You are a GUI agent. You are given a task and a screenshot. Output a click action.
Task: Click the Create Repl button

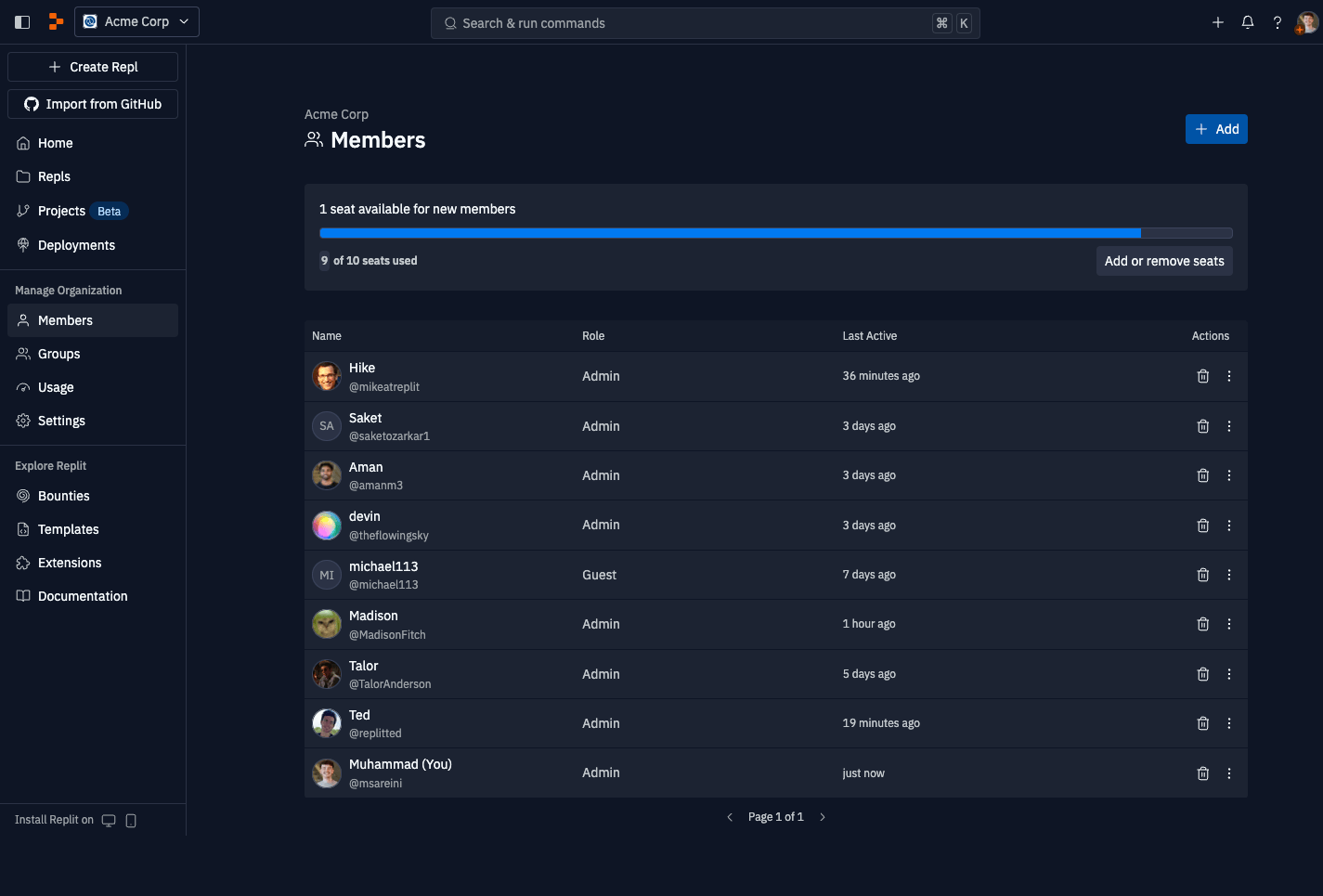[93, 67]
